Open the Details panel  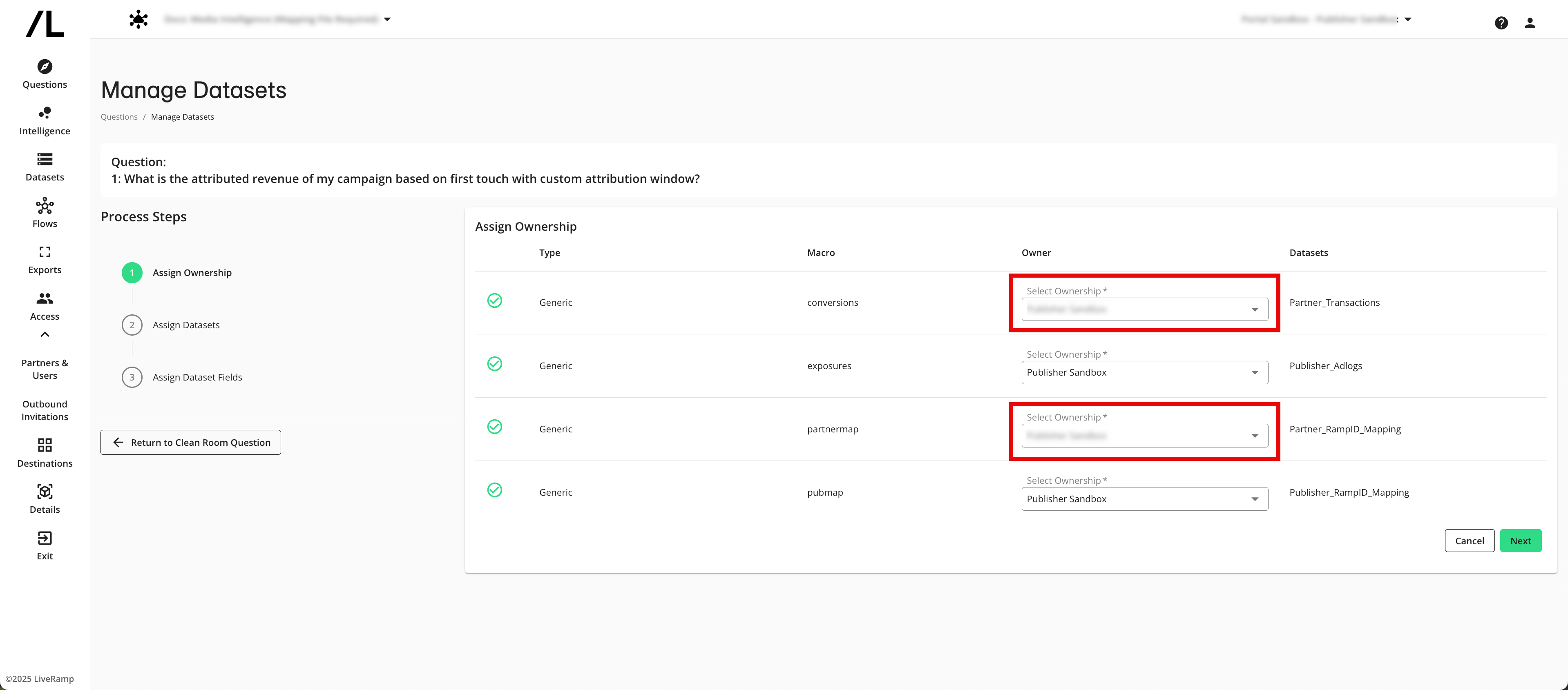[44, 499]
